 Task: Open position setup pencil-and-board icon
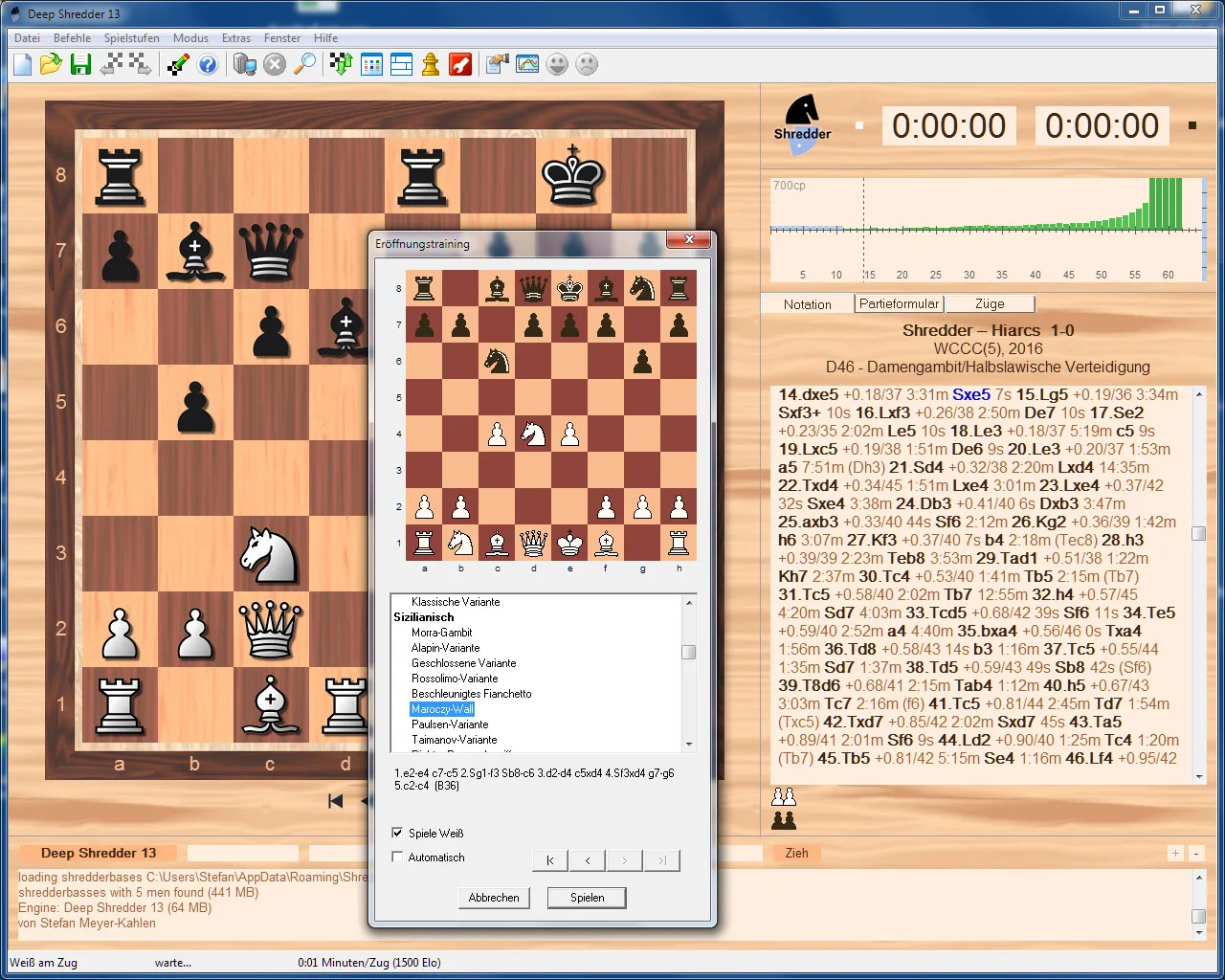pyautogui.click(x=178, y=64)
